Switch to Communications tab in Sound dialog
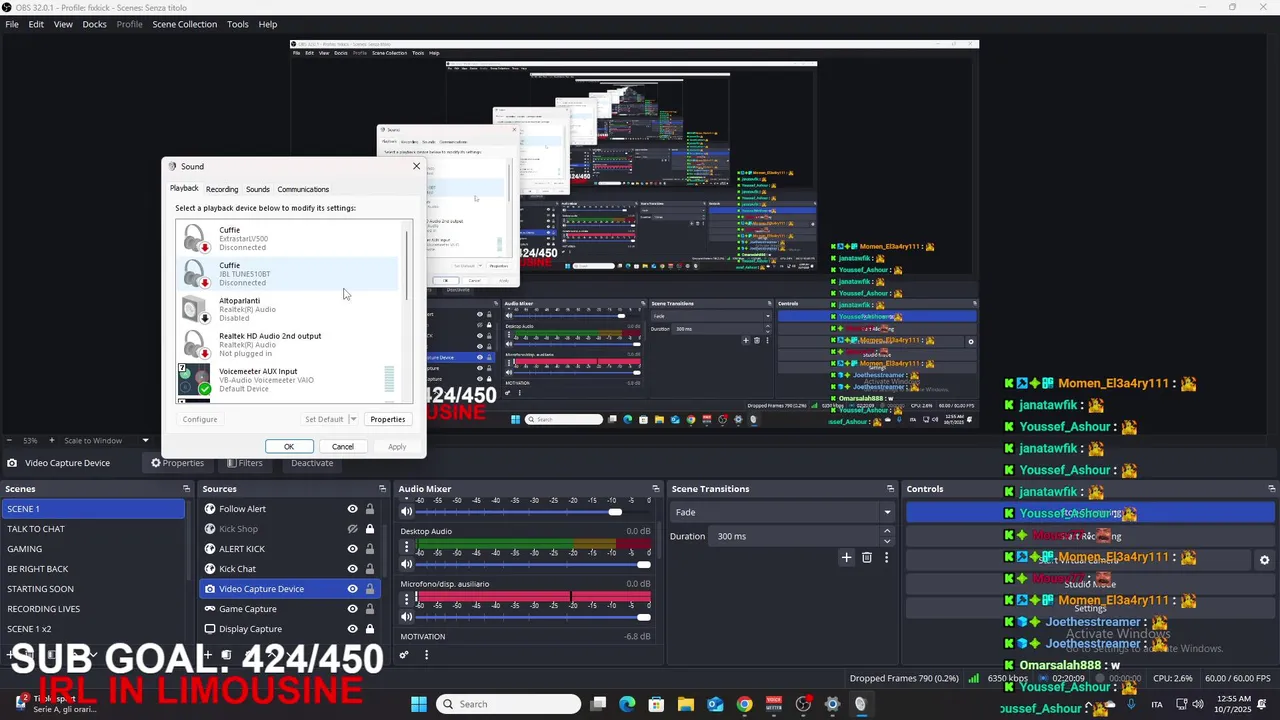Viewport: 1280px width, 720px height. [303, 189]
